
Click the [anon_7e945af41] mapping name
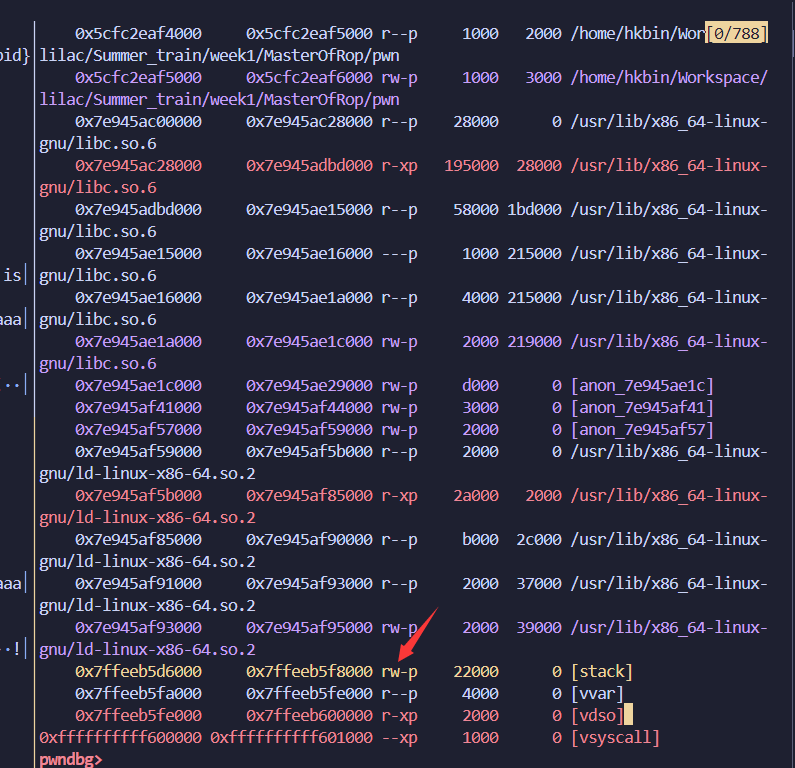coord(642,407)
